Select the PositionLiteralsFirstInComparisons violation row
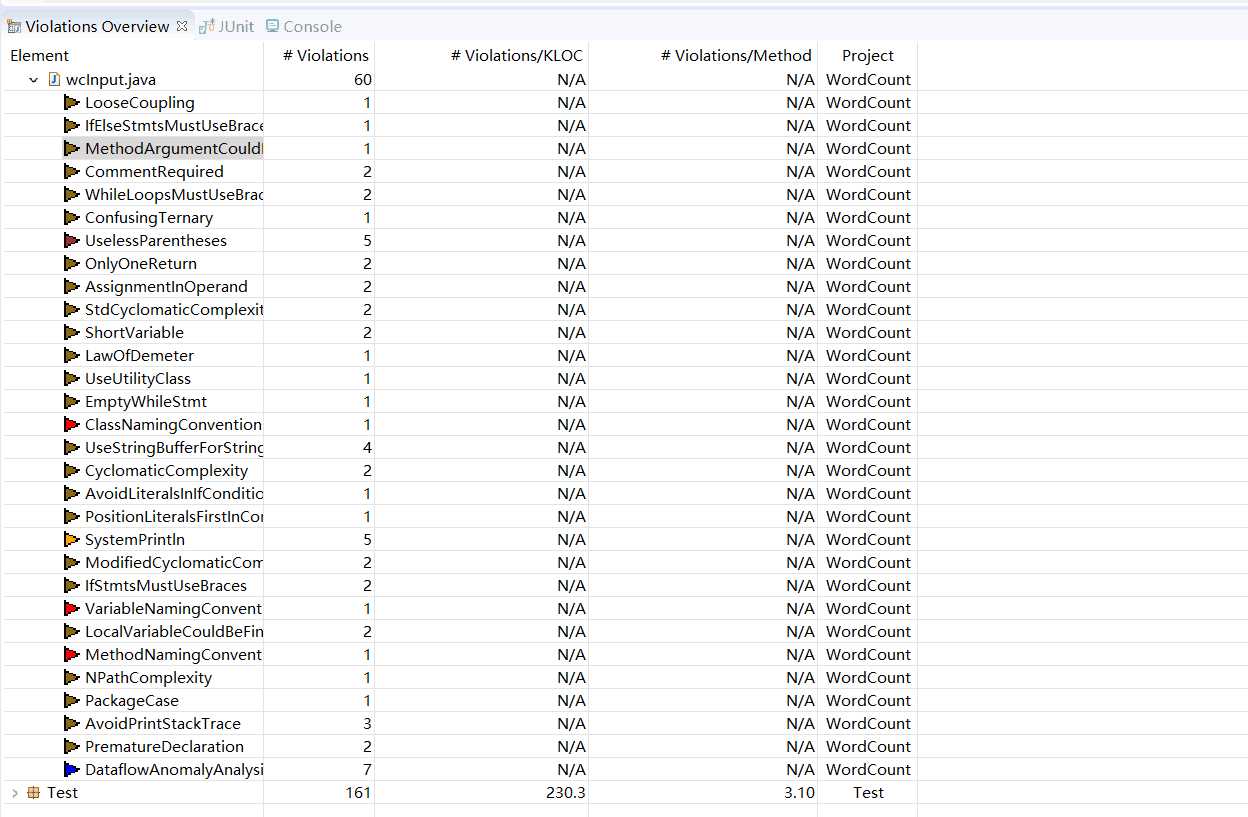The height and width of the screenshot is (817, 1248). click(460, 517)
